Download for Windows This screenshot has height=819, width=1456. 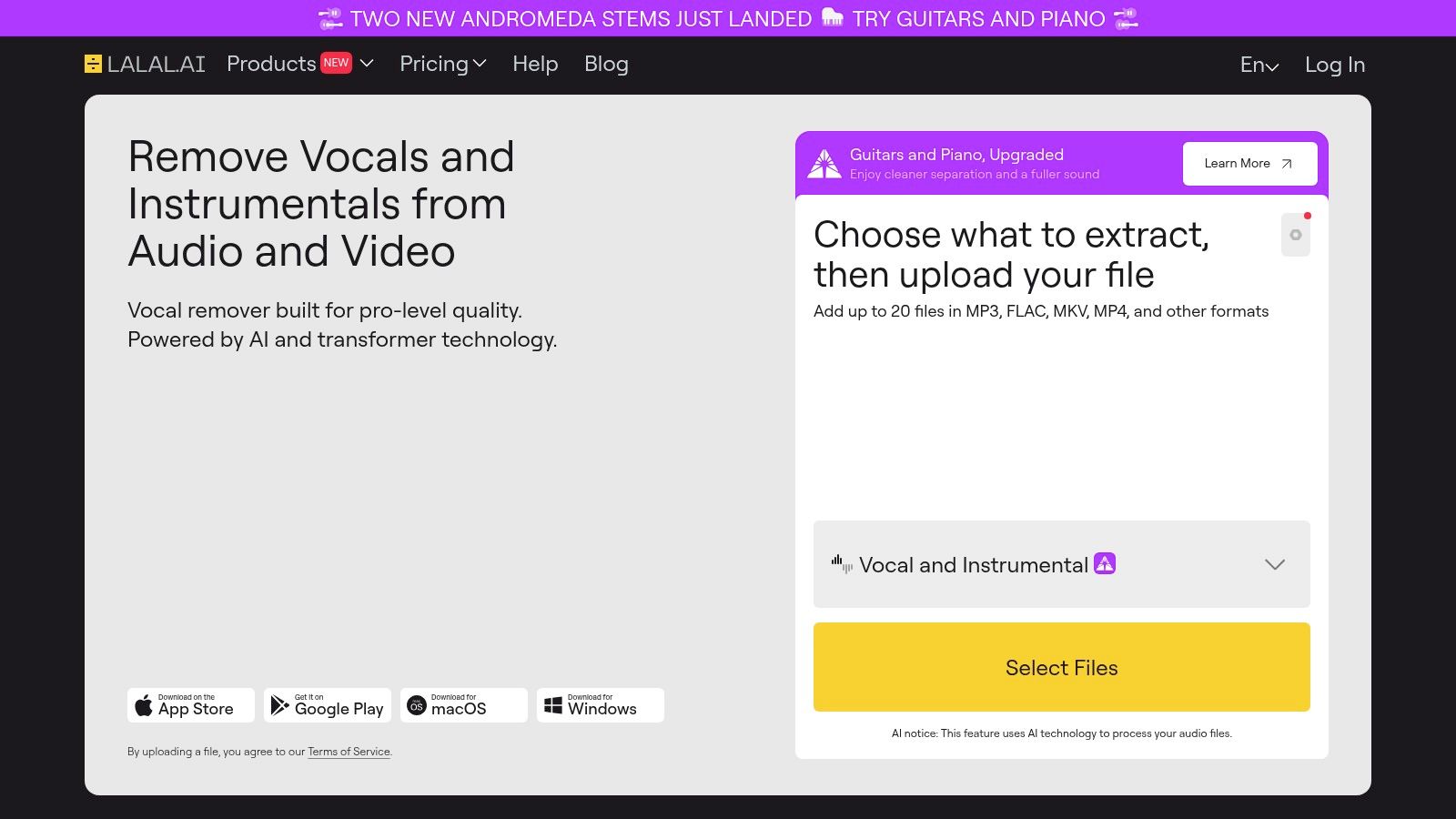[601, 705]
